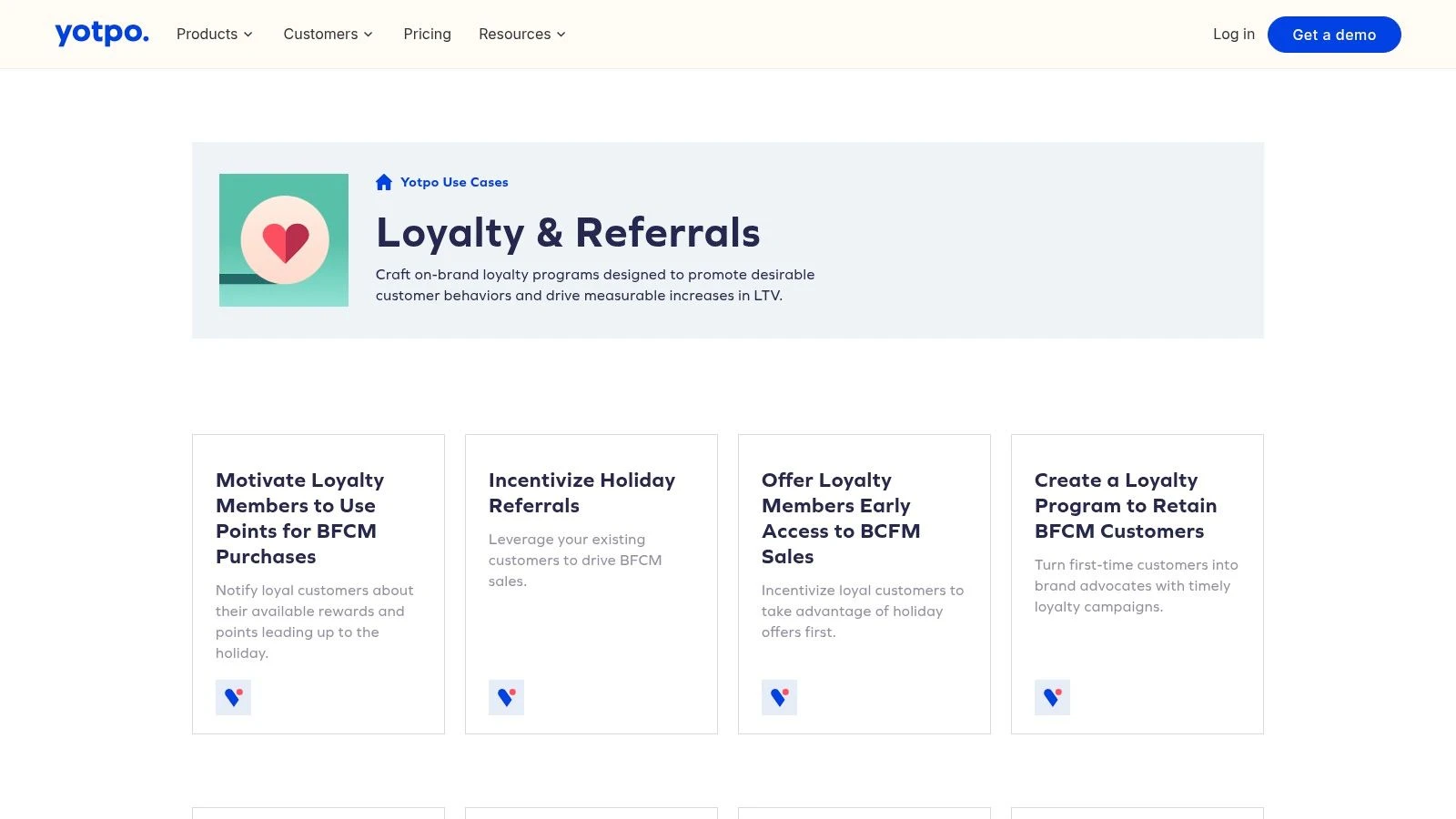The width and height of the screenshot is (1456, 819).
Task: Click the Yotpo logo in the navigation bar
Action: 101,34
